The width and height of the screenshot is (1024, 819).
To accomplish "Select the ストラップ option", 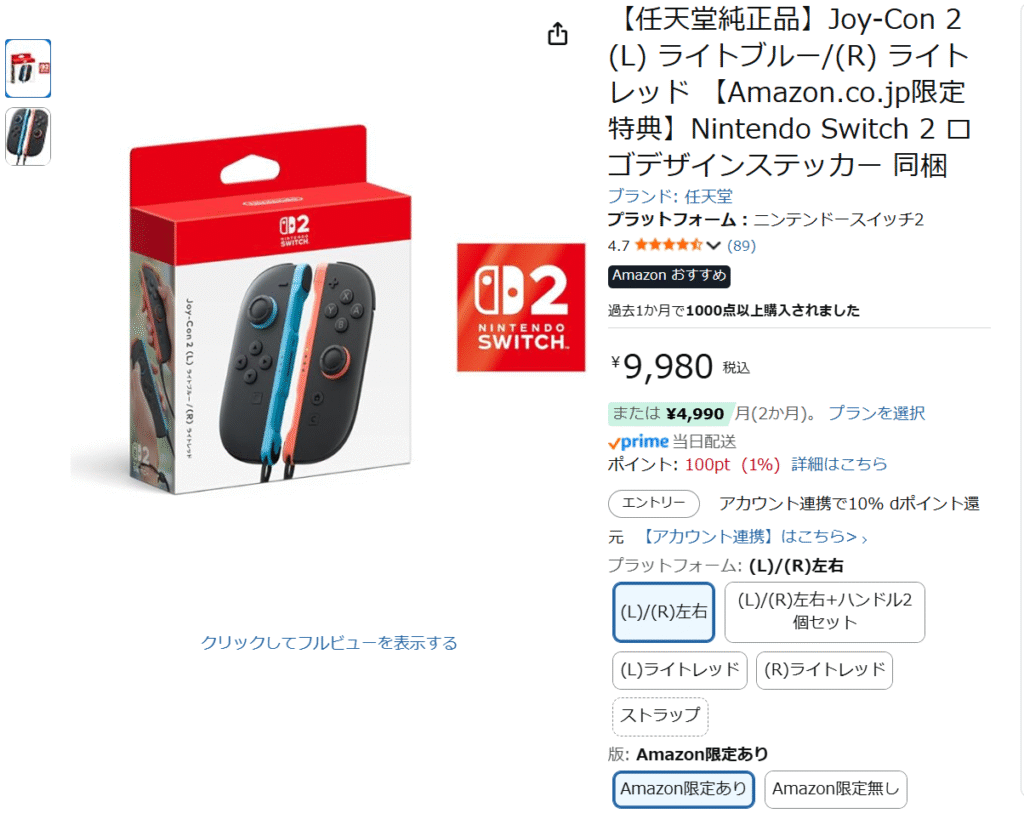I will [660, 716].
